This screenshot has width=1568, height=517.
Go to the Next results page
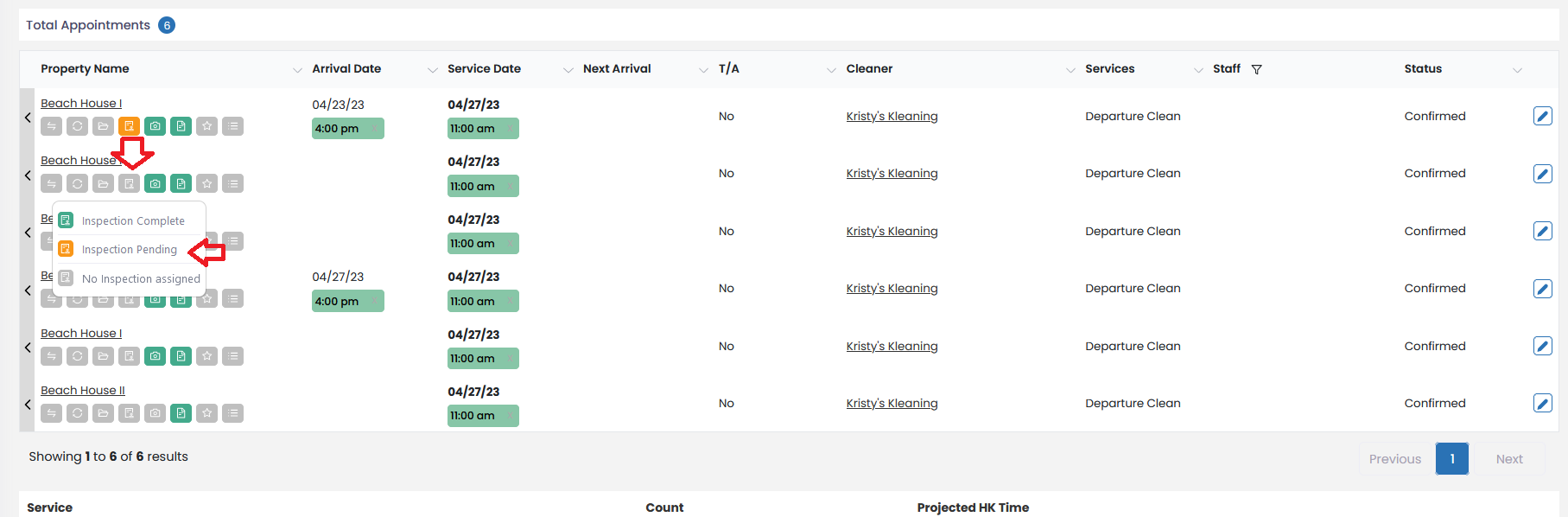click(1508, 459)
